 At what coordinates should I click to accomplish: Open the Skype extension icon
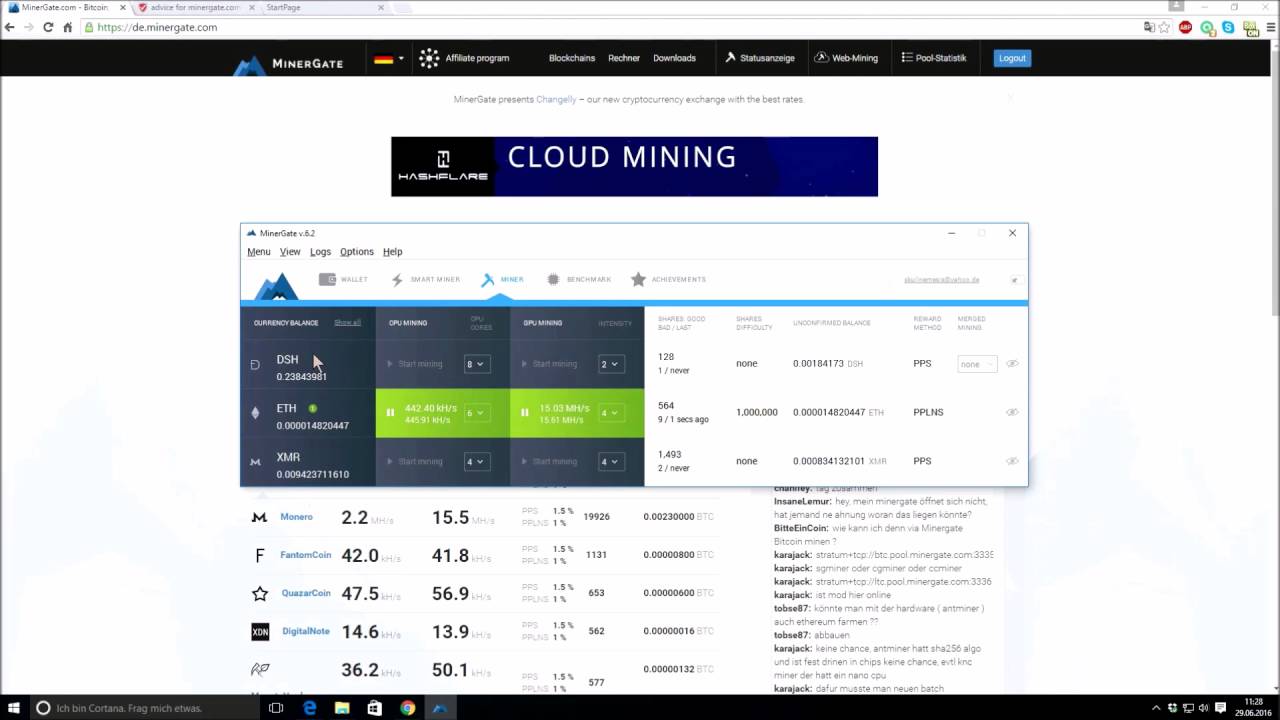pos(1228,27)
